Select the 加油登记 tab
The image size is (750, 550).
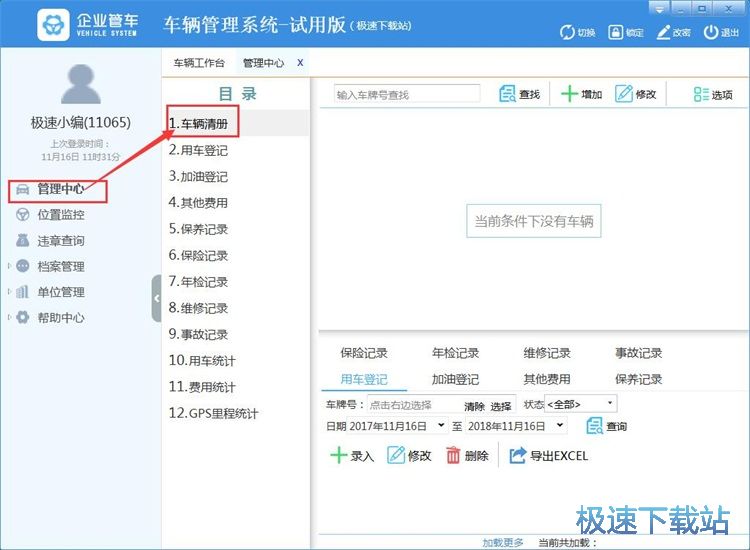(455, 379)
